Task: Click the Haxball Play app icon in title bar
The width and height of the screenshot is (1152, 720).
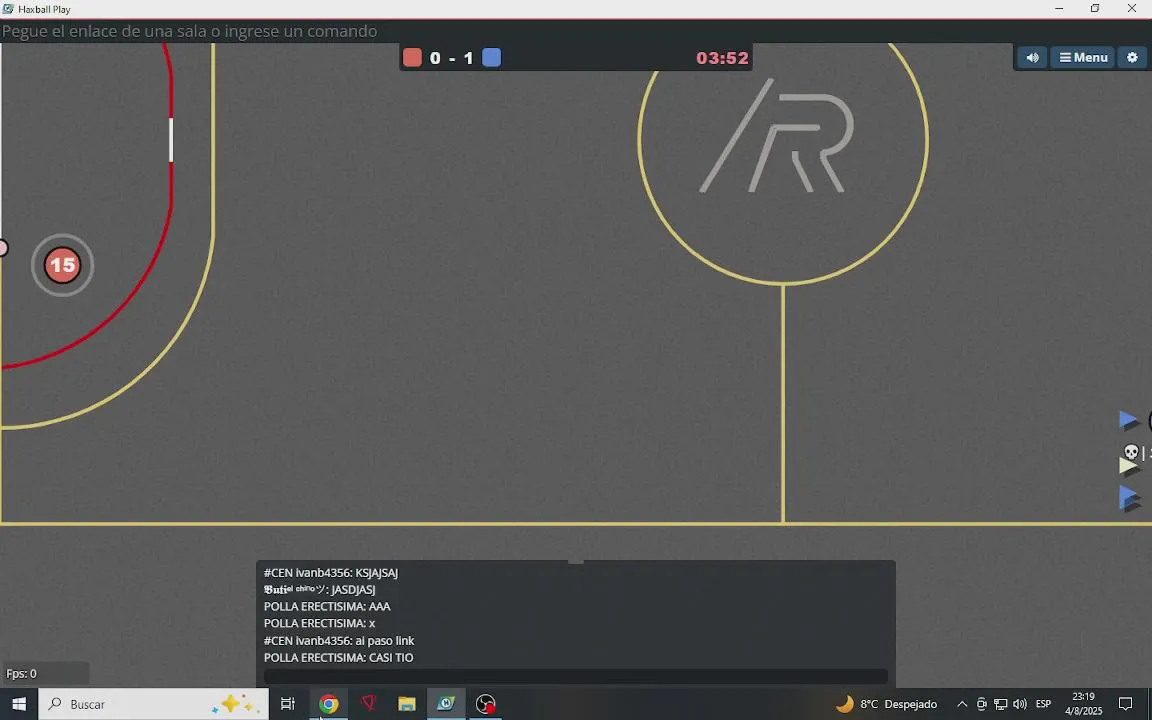Action: [x=8, y=9]
